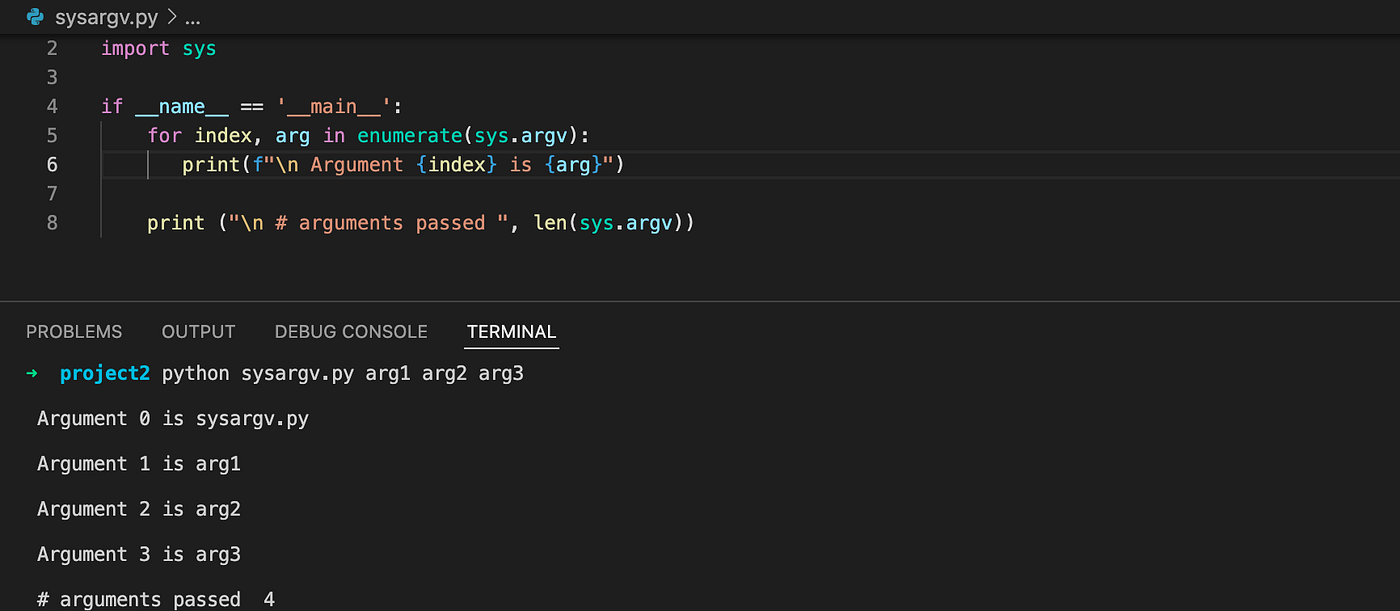Click the print statement on line 6
The height and width of the screenshot is (611, 1400).
pos(210,164)
